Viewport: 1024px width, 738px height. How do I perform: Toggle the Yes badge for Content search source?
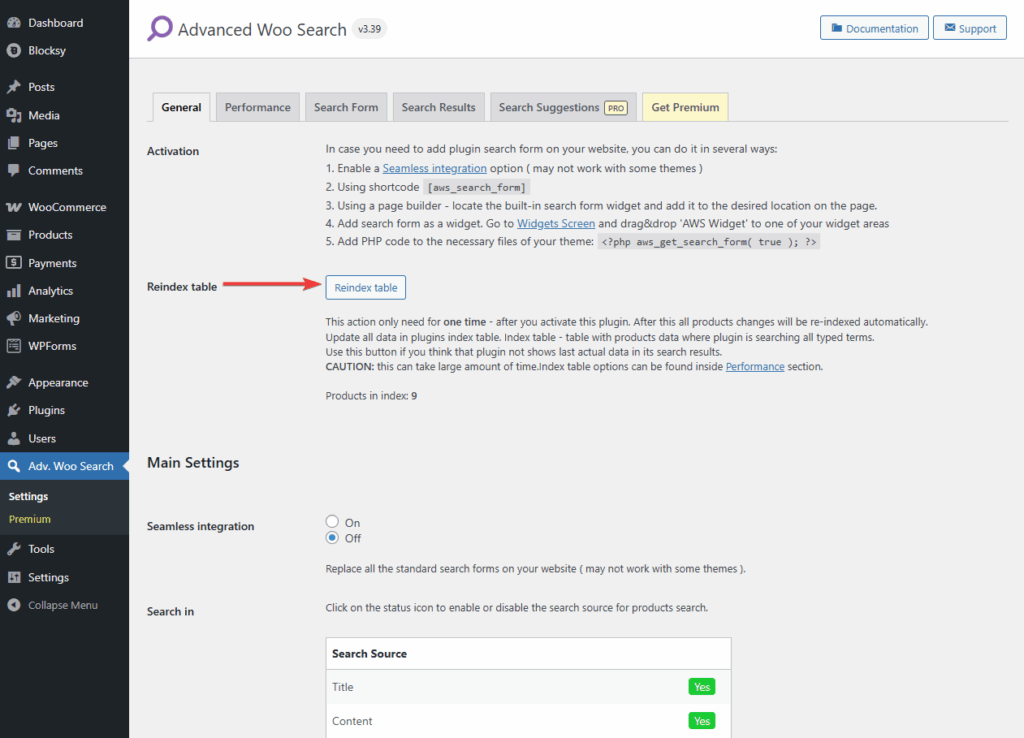coord(701,720)
